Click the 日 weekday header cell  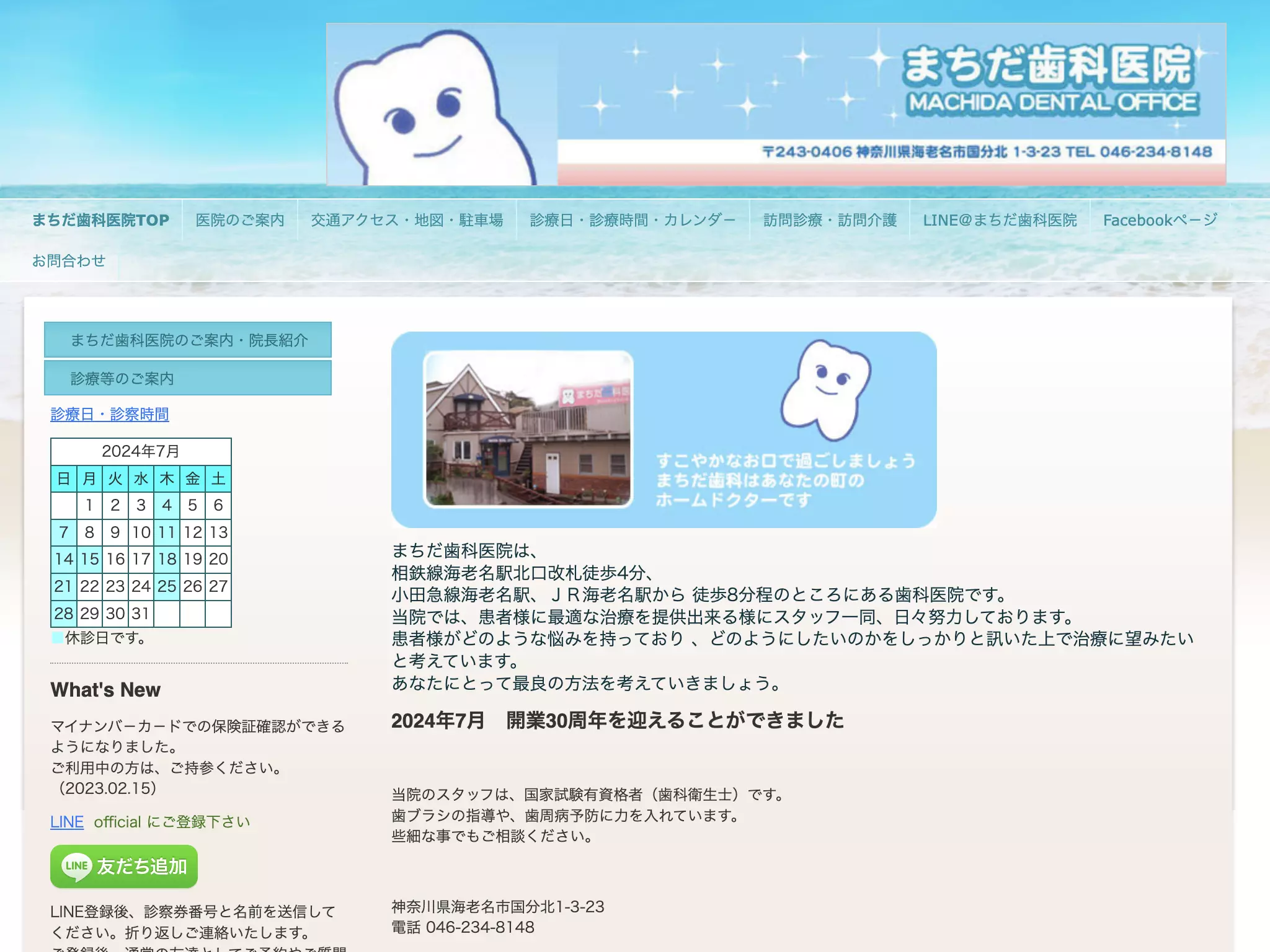click(x=63, y=478)
